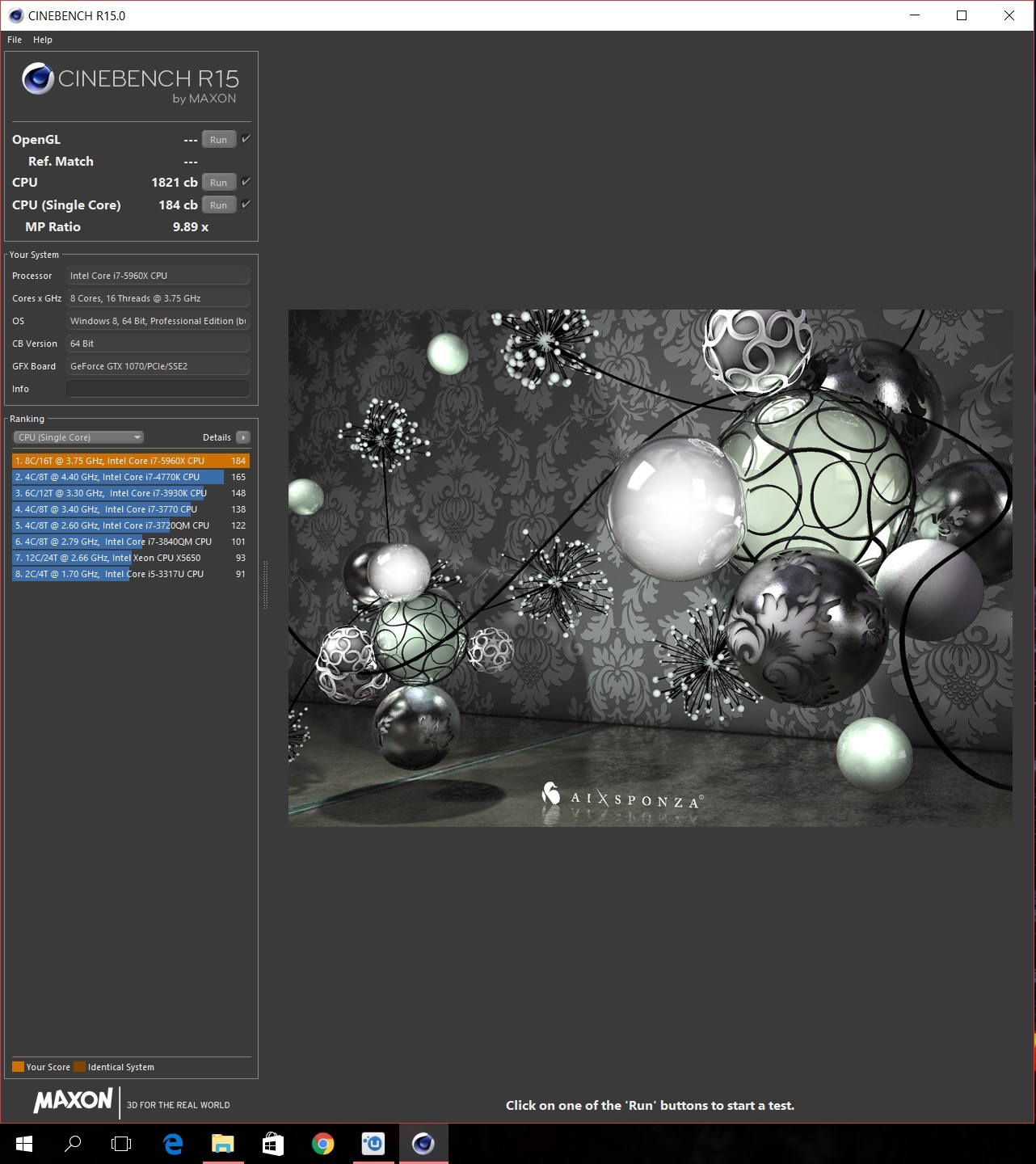Click the Cores x GHz field
The image size is (1036, 1164).
(x=158, y=298)
